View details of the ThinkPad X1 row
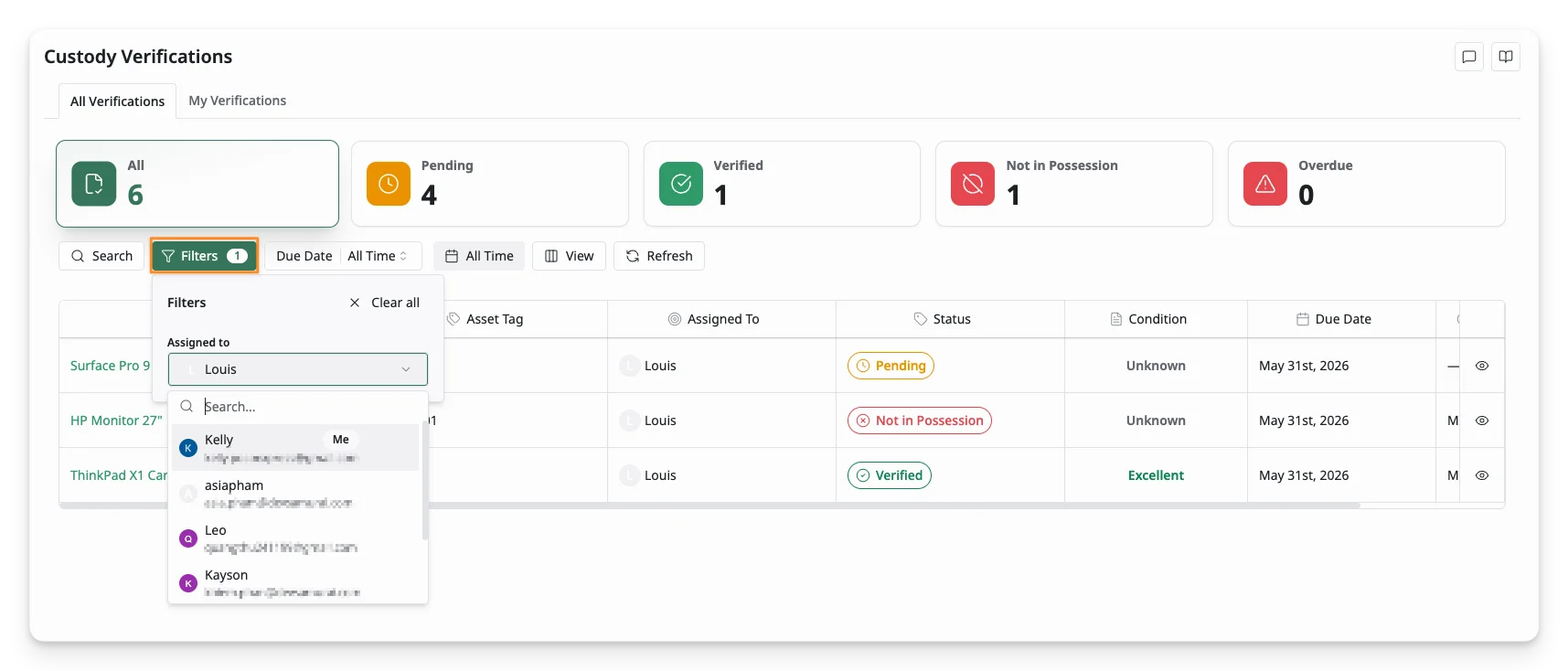The height and width of the screenshot is (671, 1568). tap(1482, 475)
